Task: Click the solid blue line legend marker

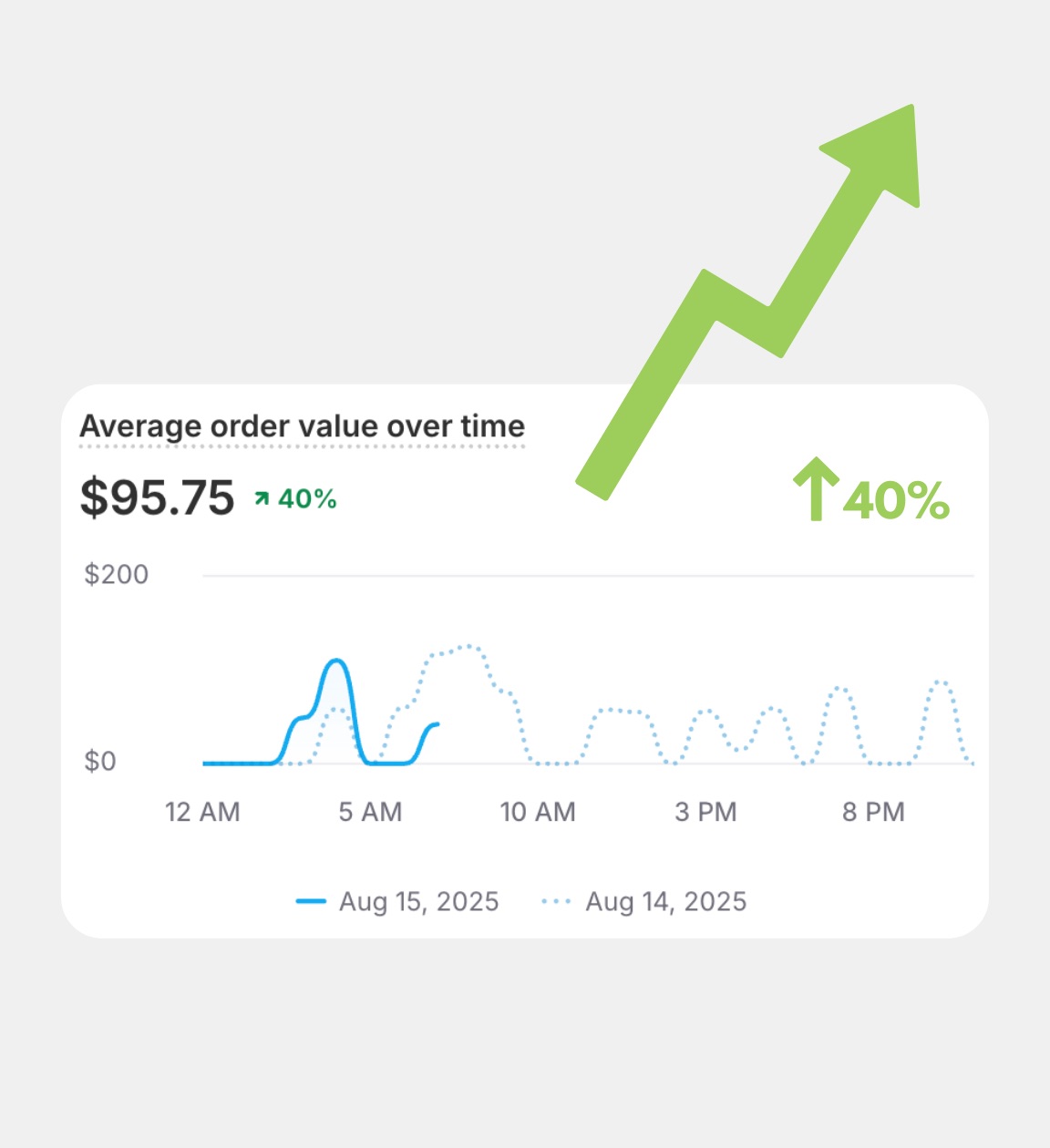Action: tap(311, 901)
